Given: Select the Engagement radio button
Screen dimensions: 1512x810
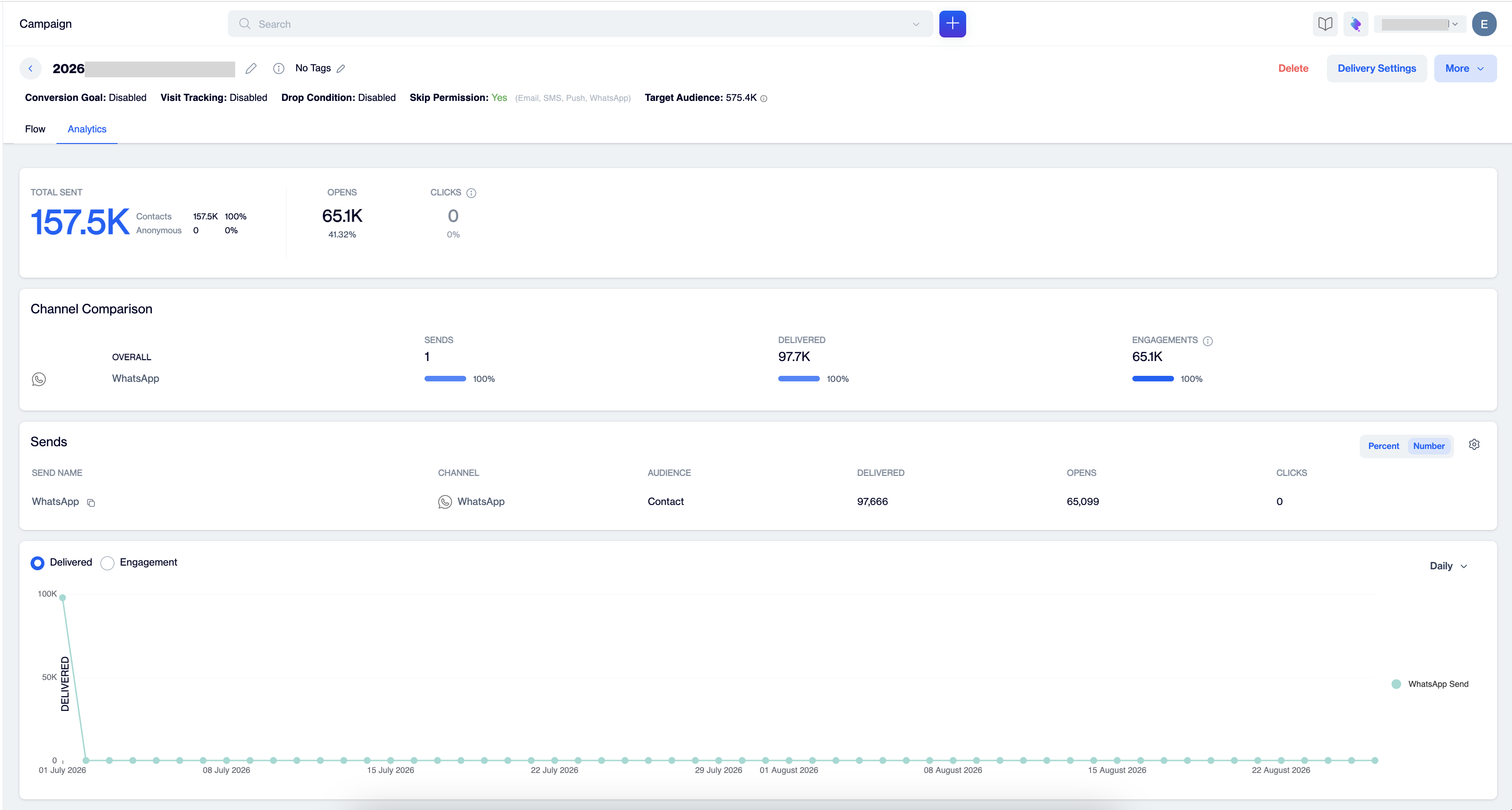Looking at the screenshot, I should pos(107,563).
